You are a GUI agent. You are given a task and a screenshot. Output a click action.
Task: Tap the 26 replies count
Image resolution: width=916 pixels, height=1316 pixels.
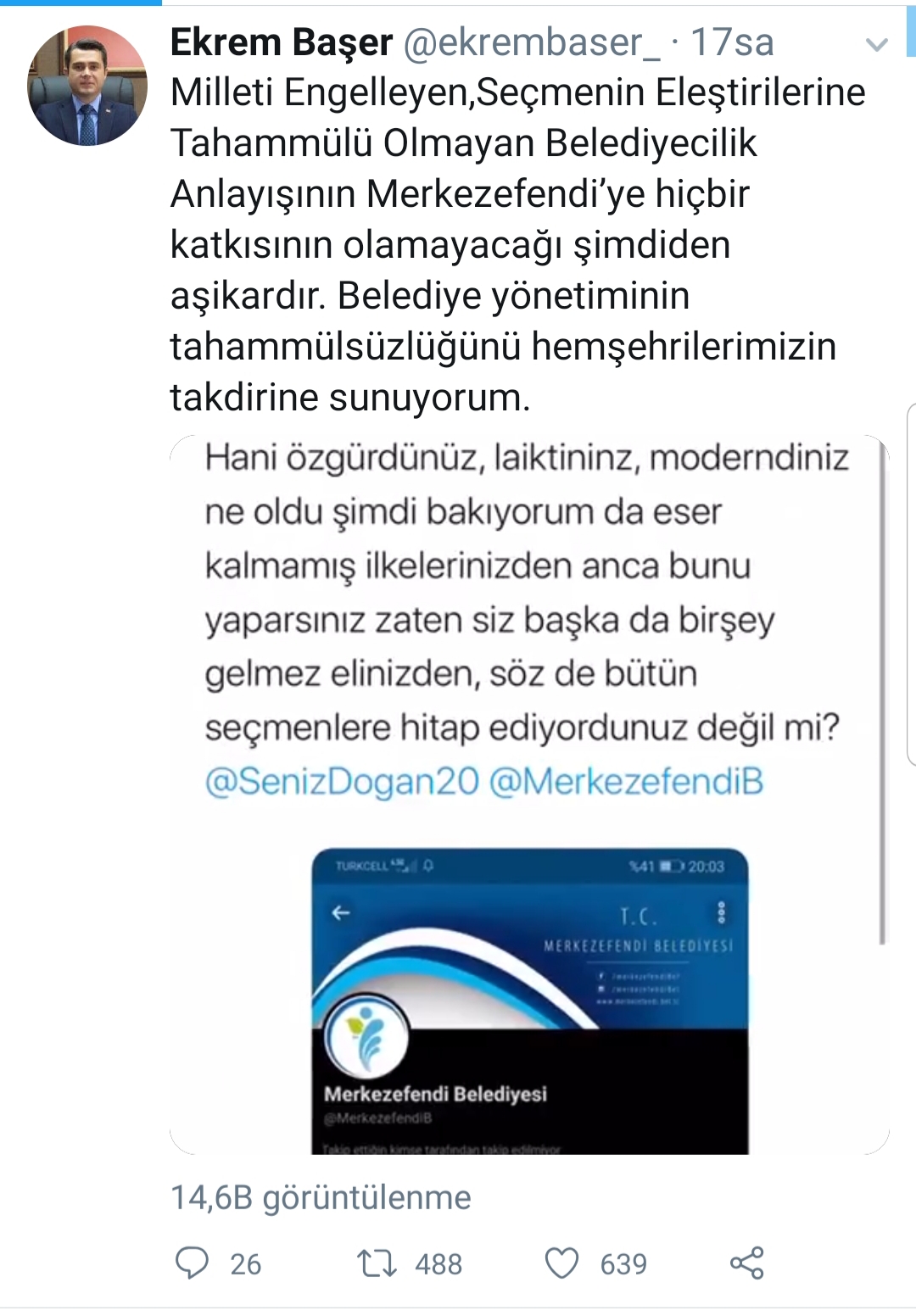(246, 1264)
